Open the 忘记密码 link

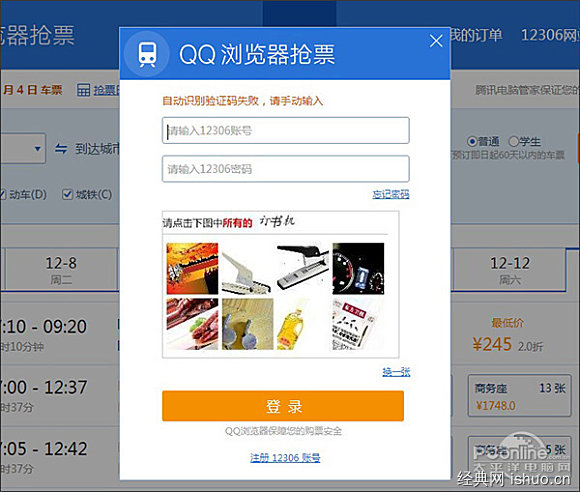pos(391,194)
